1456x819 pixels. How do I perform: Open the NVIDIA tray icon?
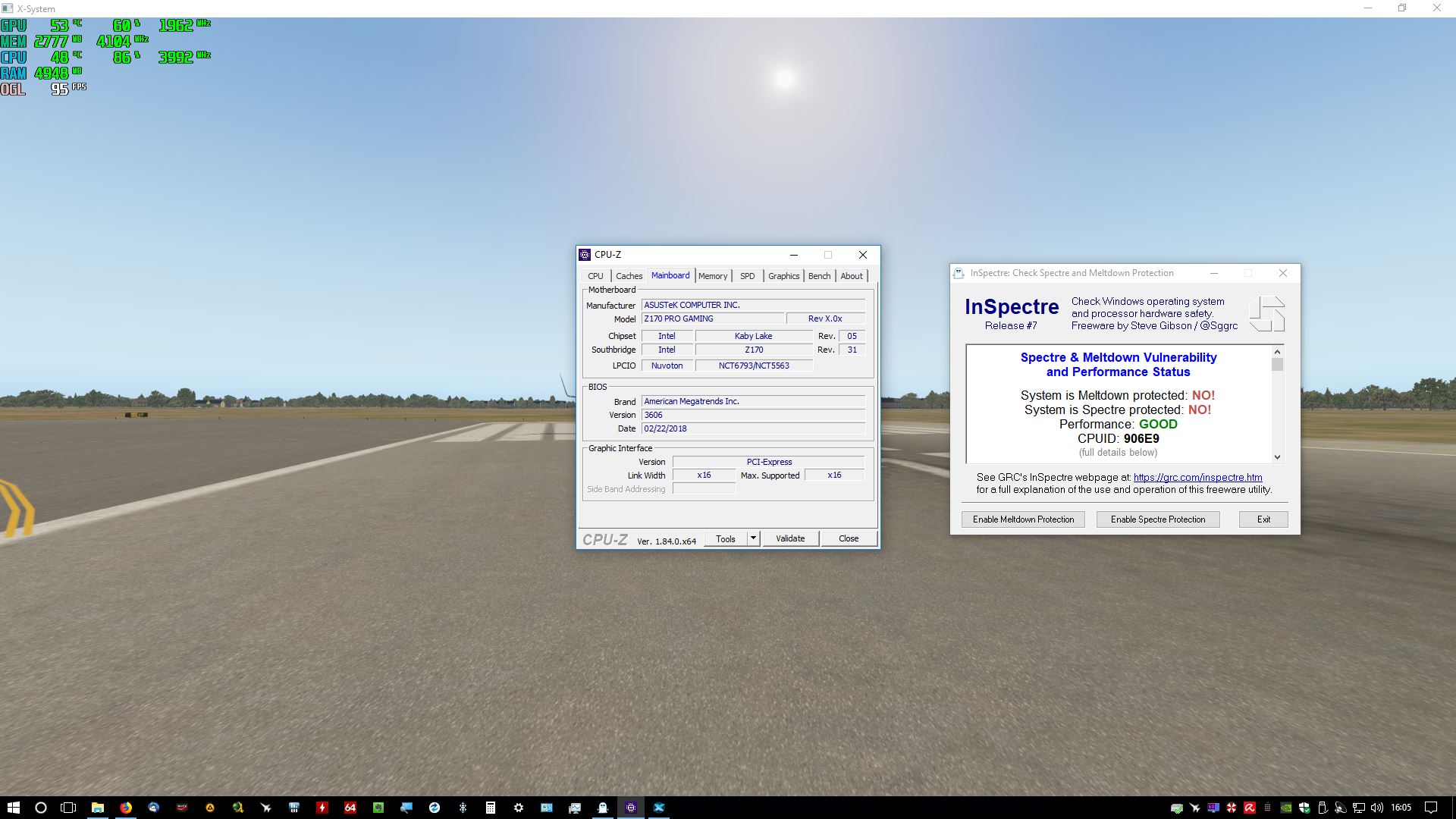[1286, 808]
